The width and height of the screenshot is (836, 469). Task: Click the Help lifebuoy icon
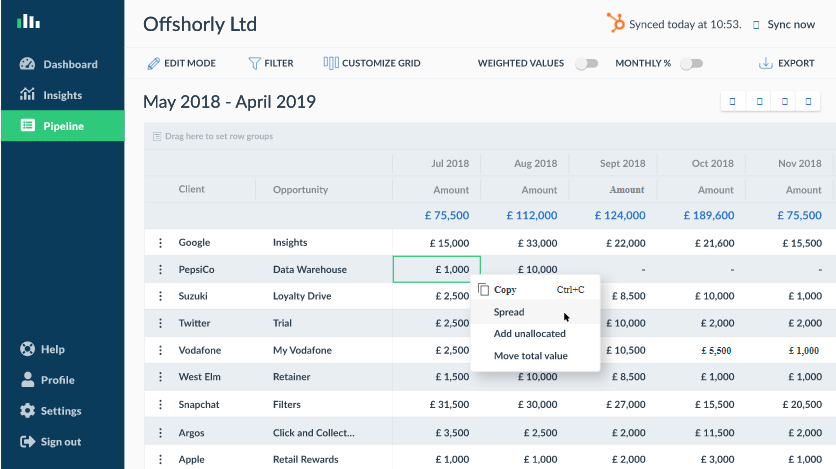coord(27,349)
